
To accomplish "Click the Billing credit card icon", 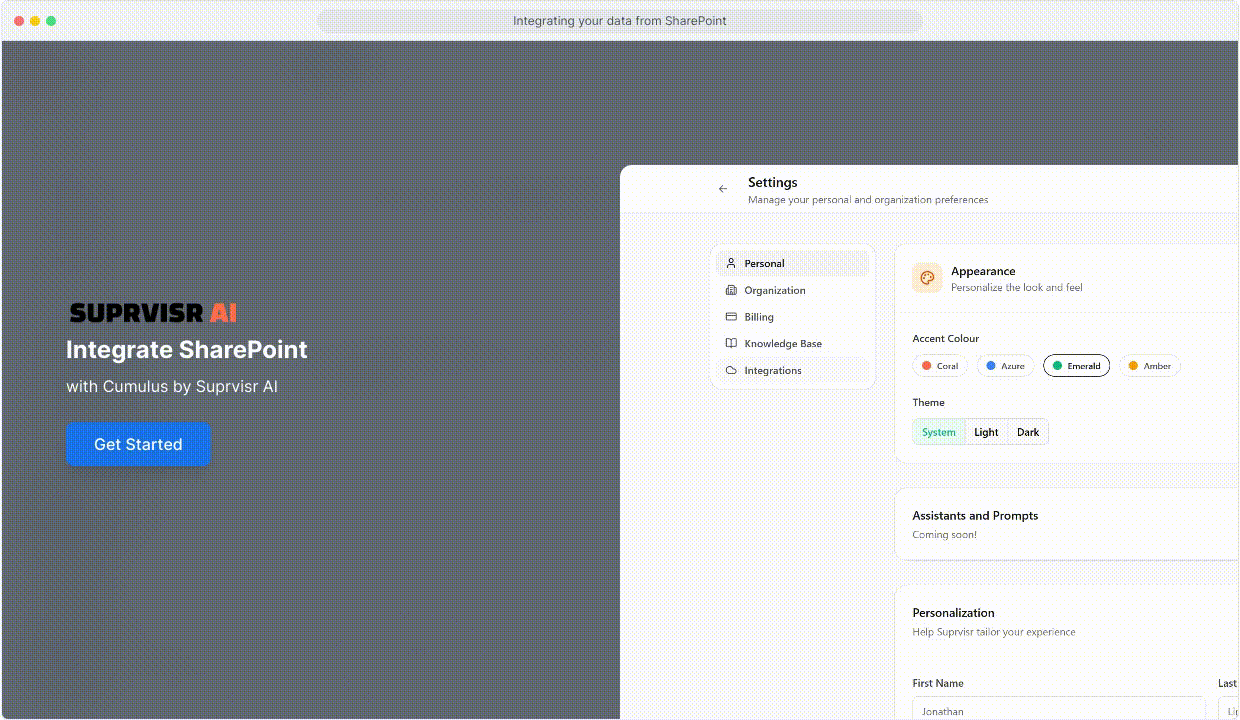I will pos(731,317).
